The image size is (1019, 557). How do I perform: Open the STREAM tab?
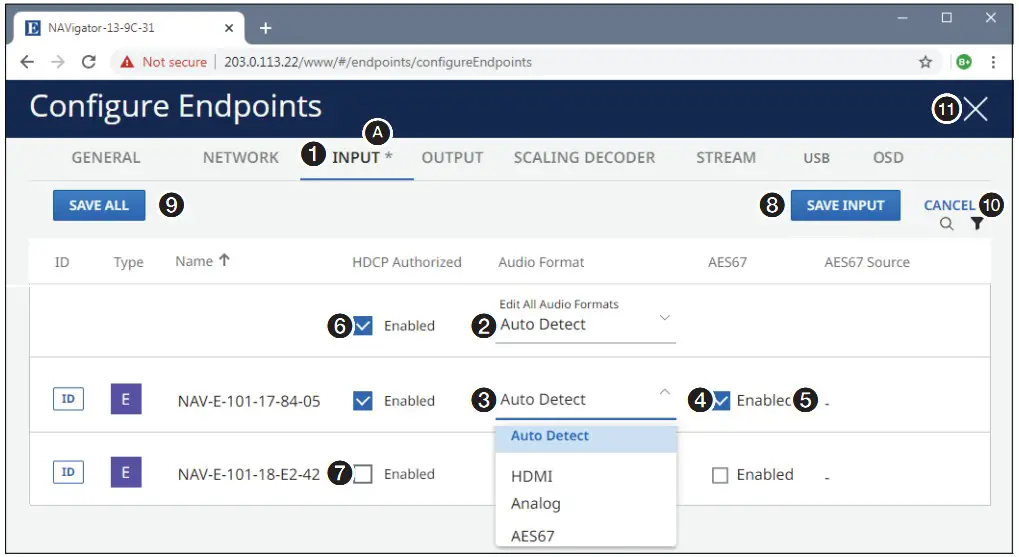[x=726, y=158]
